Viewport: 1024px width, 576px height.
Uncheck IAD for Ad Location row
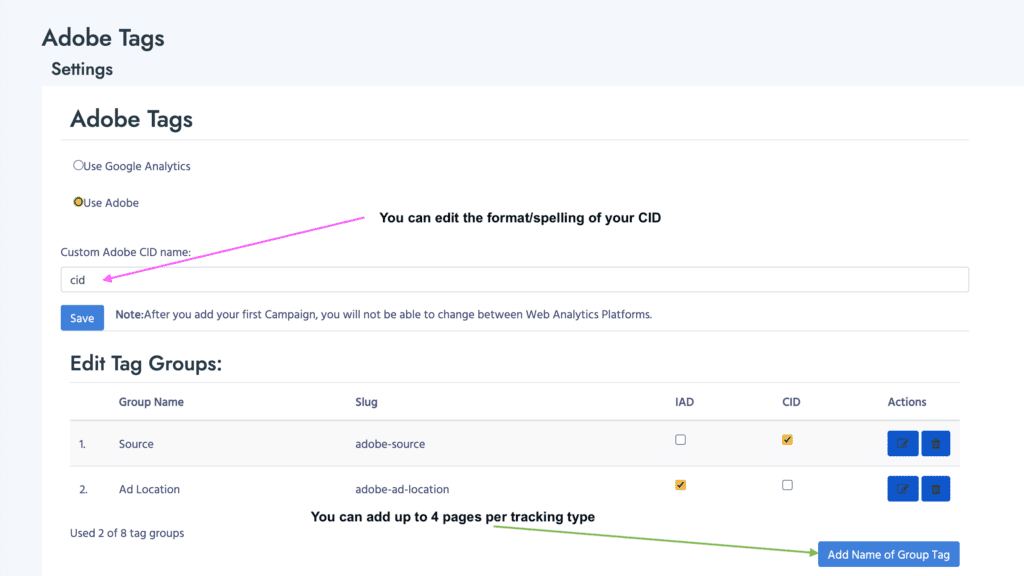point(681,485)
